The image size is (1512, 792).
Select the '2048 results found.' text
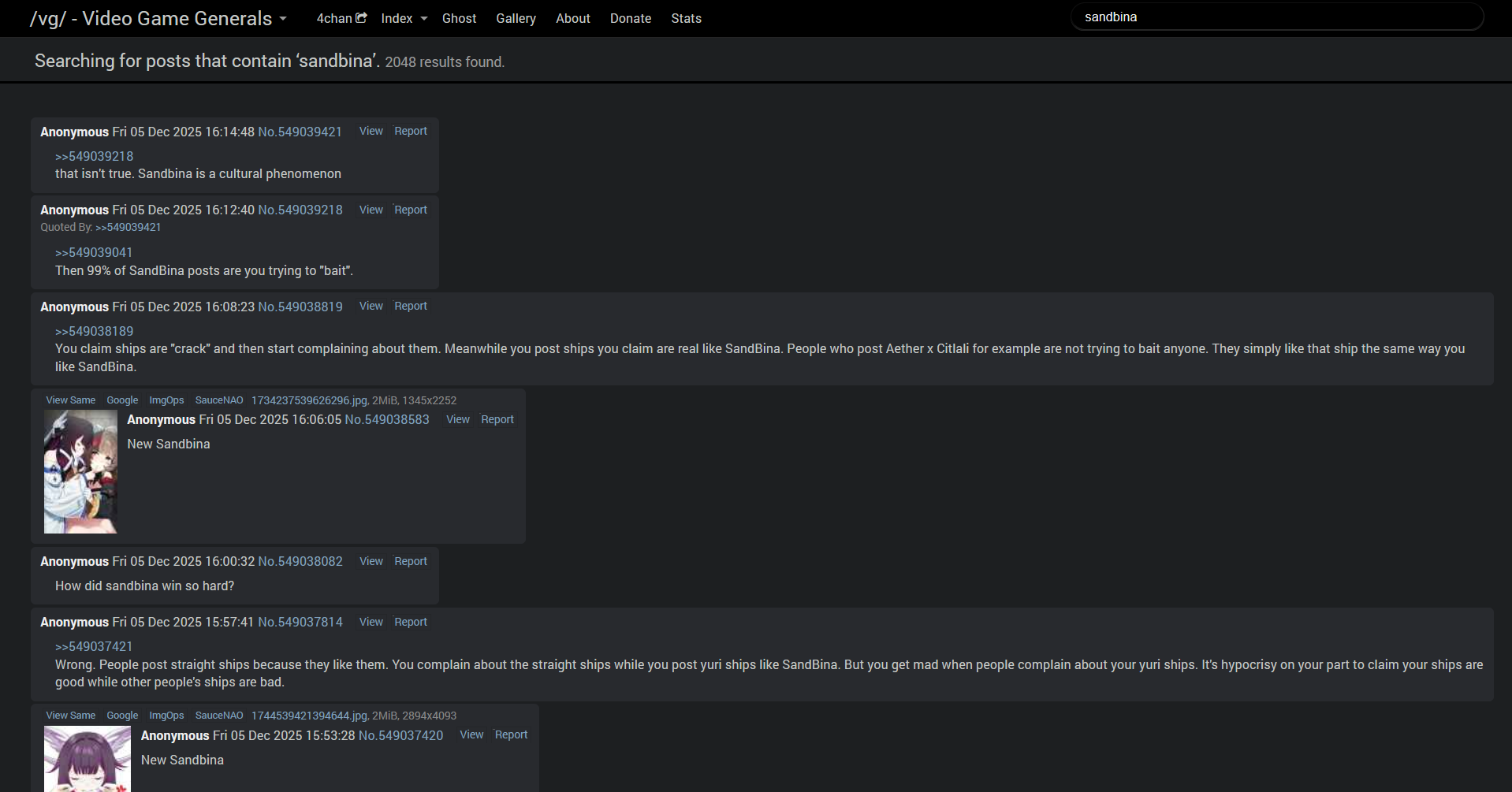[x=445, y=61]
